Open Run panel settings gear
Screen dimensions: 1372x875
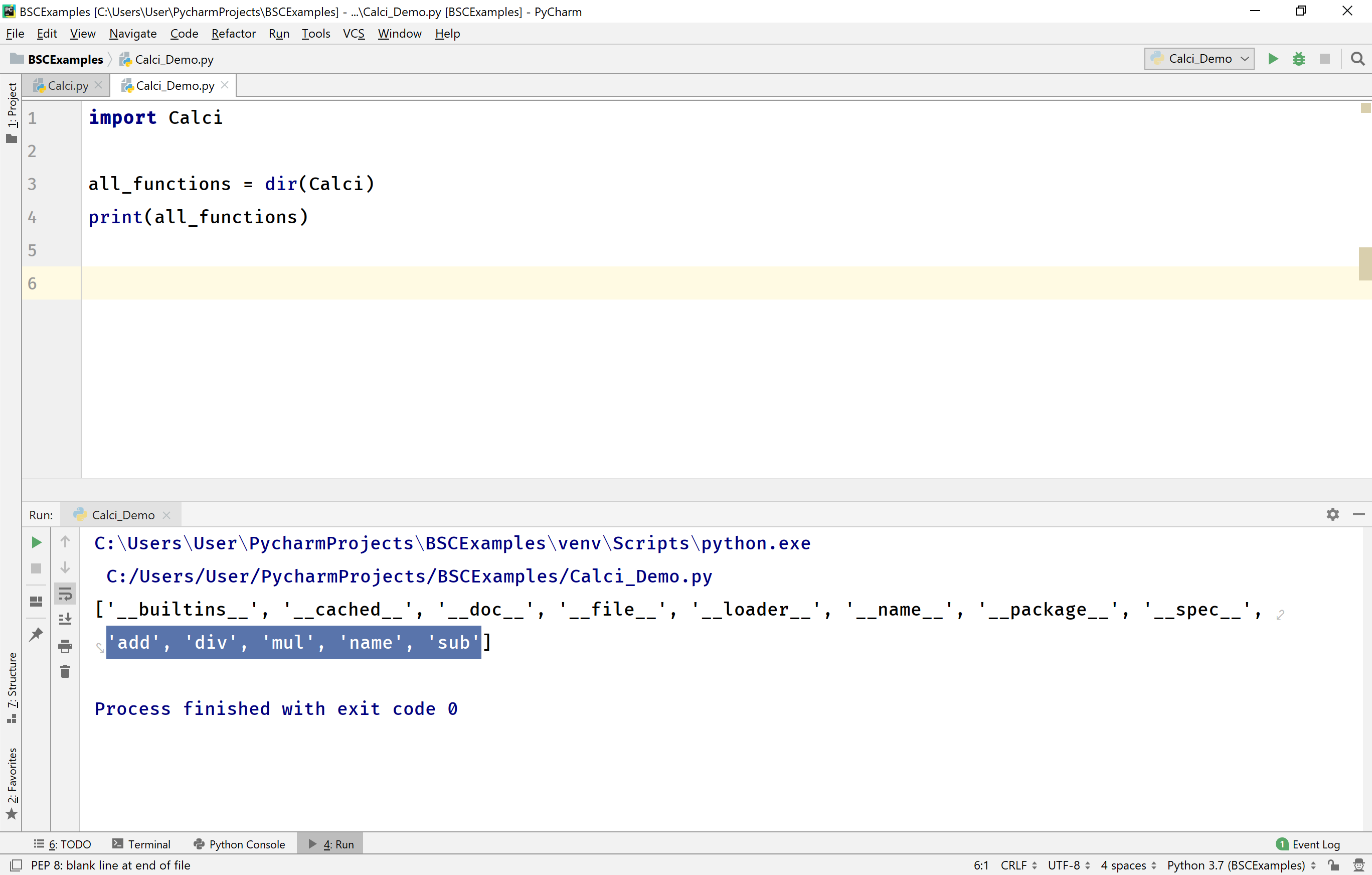(x=1333, y=514)
